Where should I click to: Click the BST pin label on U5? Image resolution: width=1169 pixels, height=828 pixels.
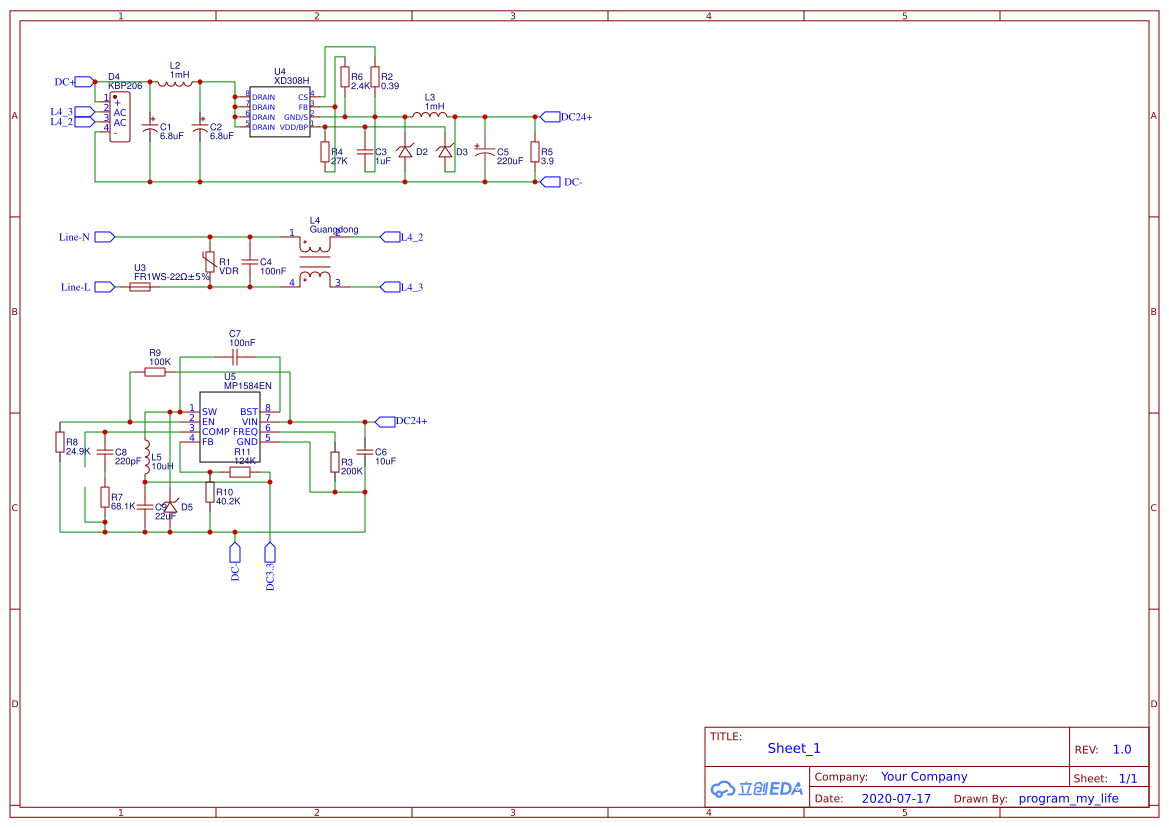249,412
